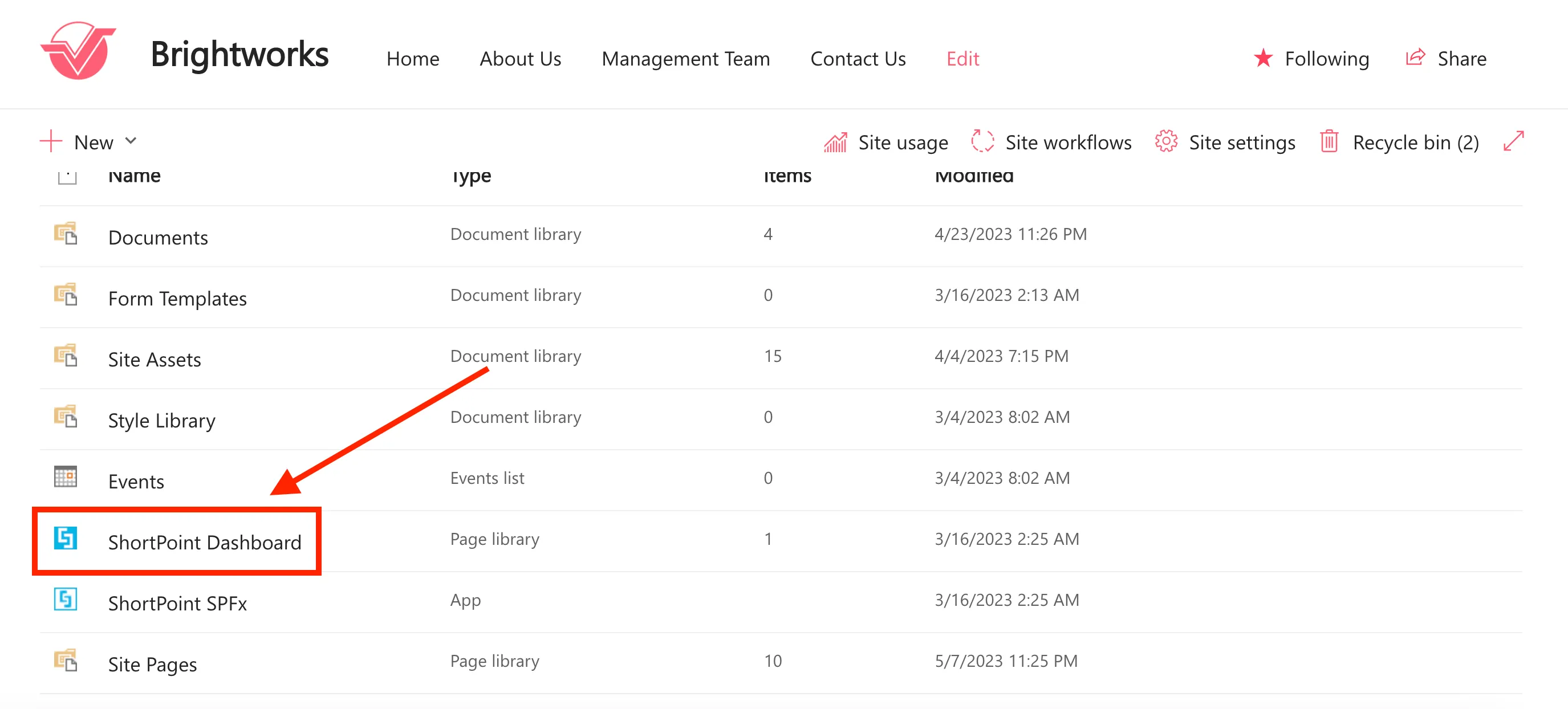Screen dimensions: 1568x709
Task: Expand the New dropdown chevron
Action: tap(131, 141)
